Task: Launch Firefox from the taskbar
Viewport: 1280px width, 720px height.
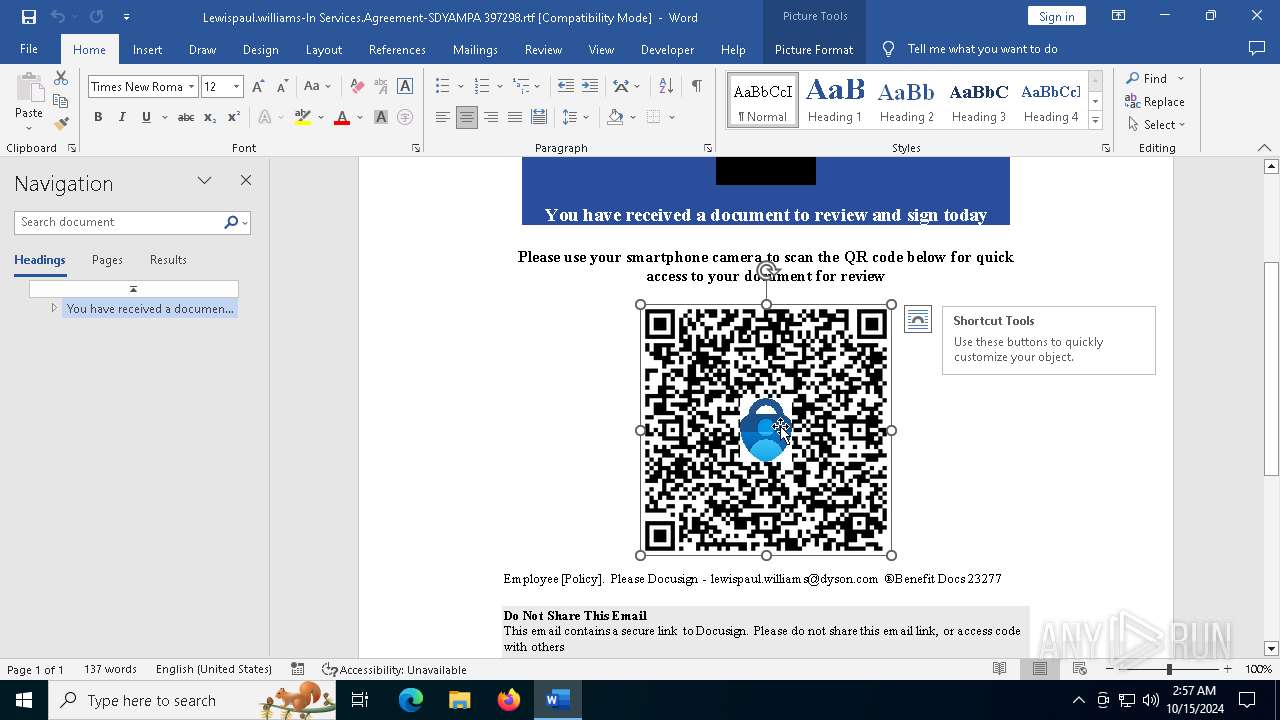Action: (x=509, y=700)
